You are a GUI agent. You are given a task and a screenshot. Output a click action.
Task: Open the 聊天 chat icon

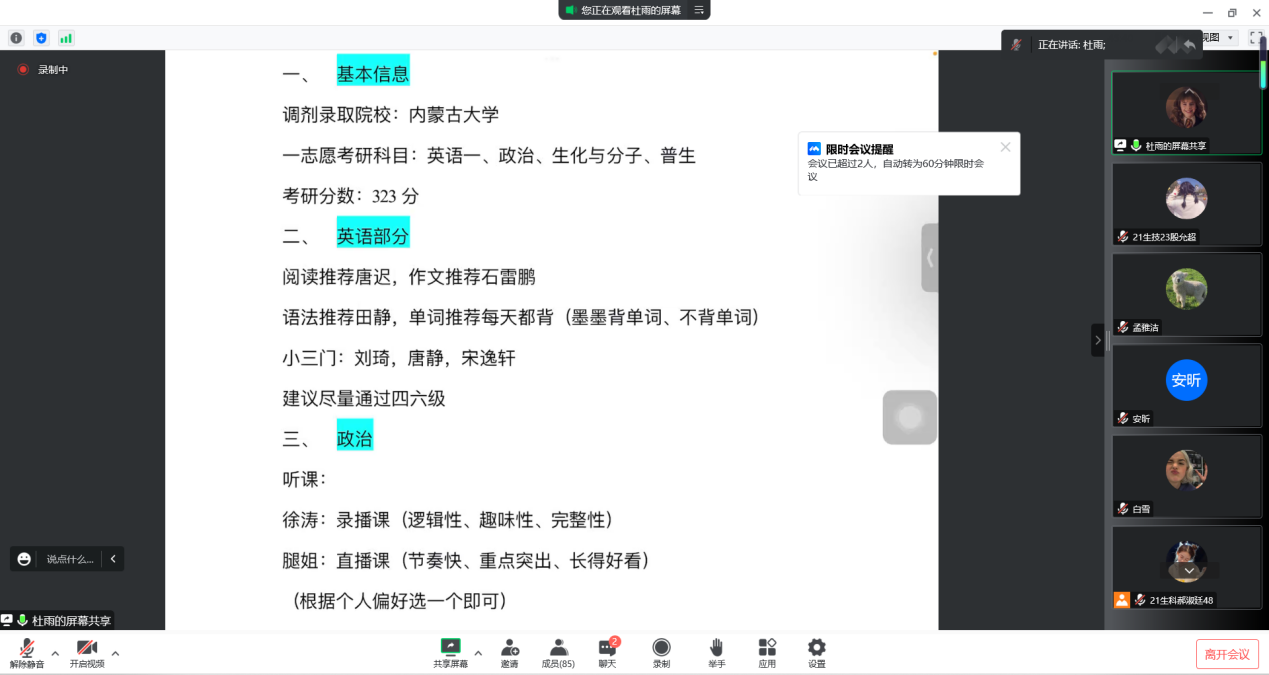[607, 648]
